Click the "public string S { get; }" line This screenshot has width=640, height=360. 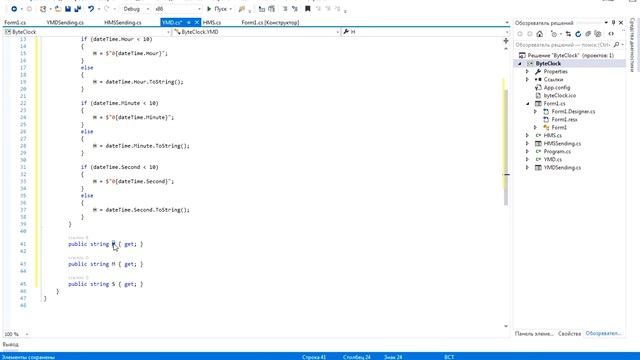coord(106,284)
